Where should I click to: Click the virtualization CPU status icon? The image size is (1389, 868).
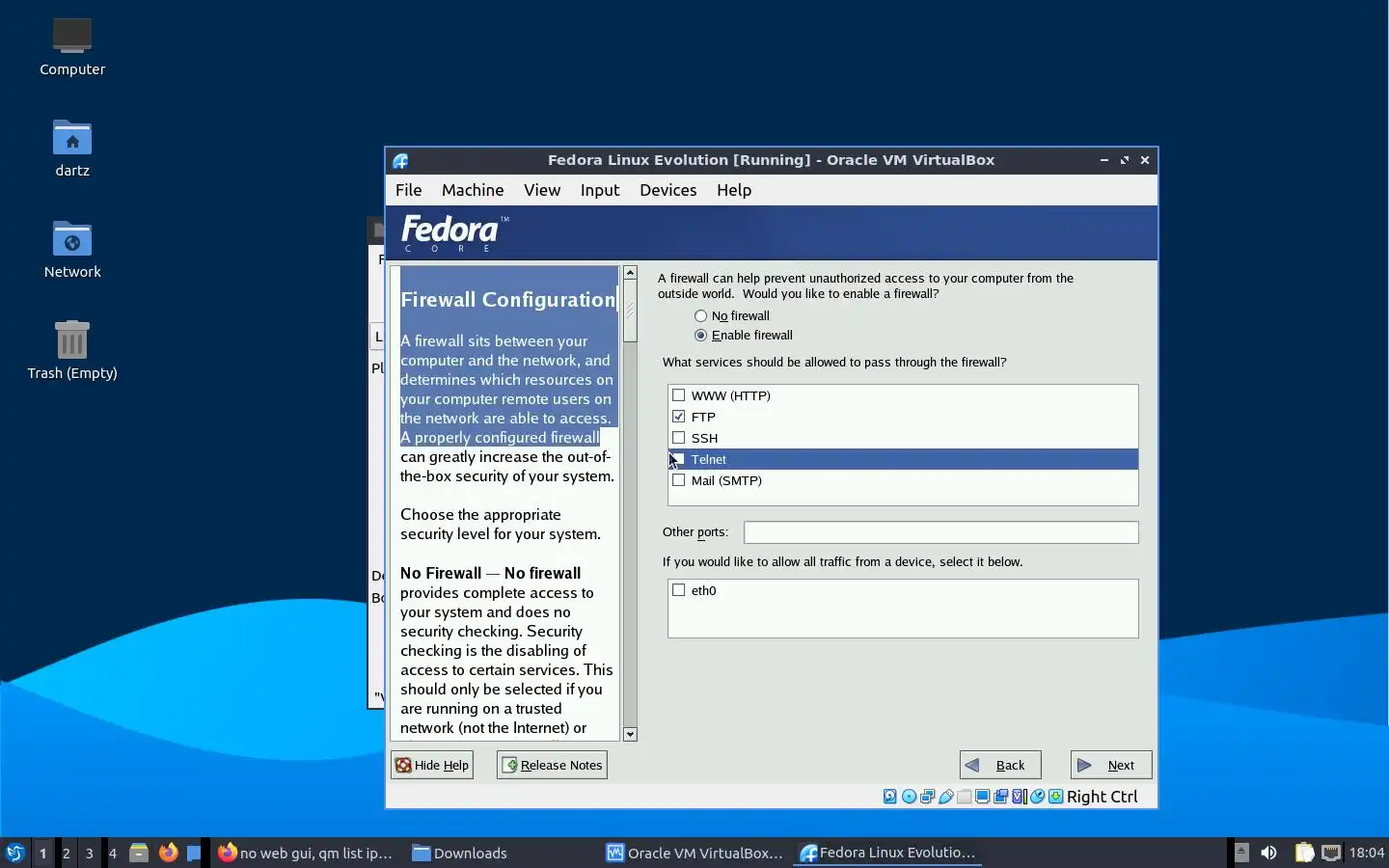click(x=1019, y=797)
